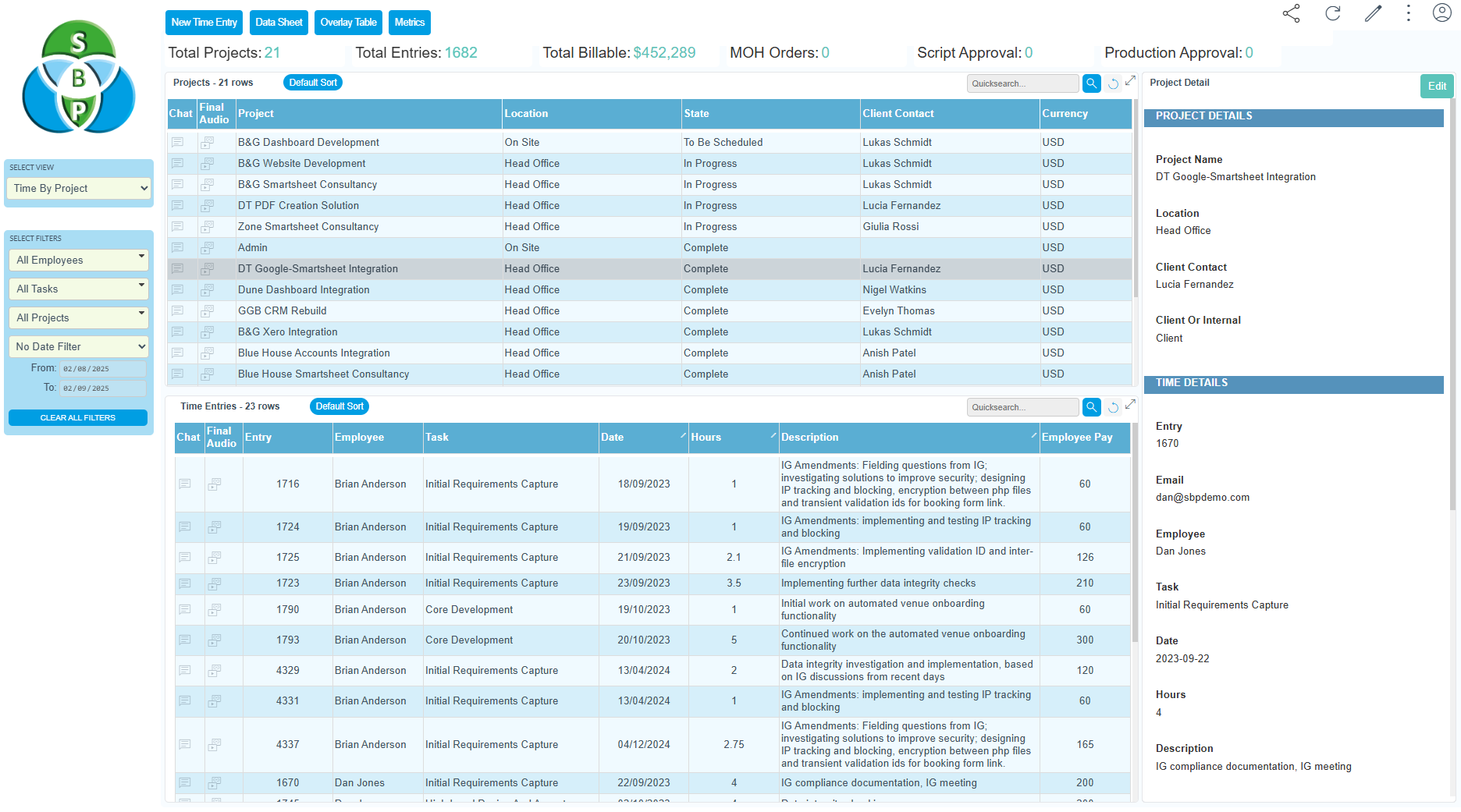Click the New Time Entry button
1461x812 pixels.
coord(204,22)
